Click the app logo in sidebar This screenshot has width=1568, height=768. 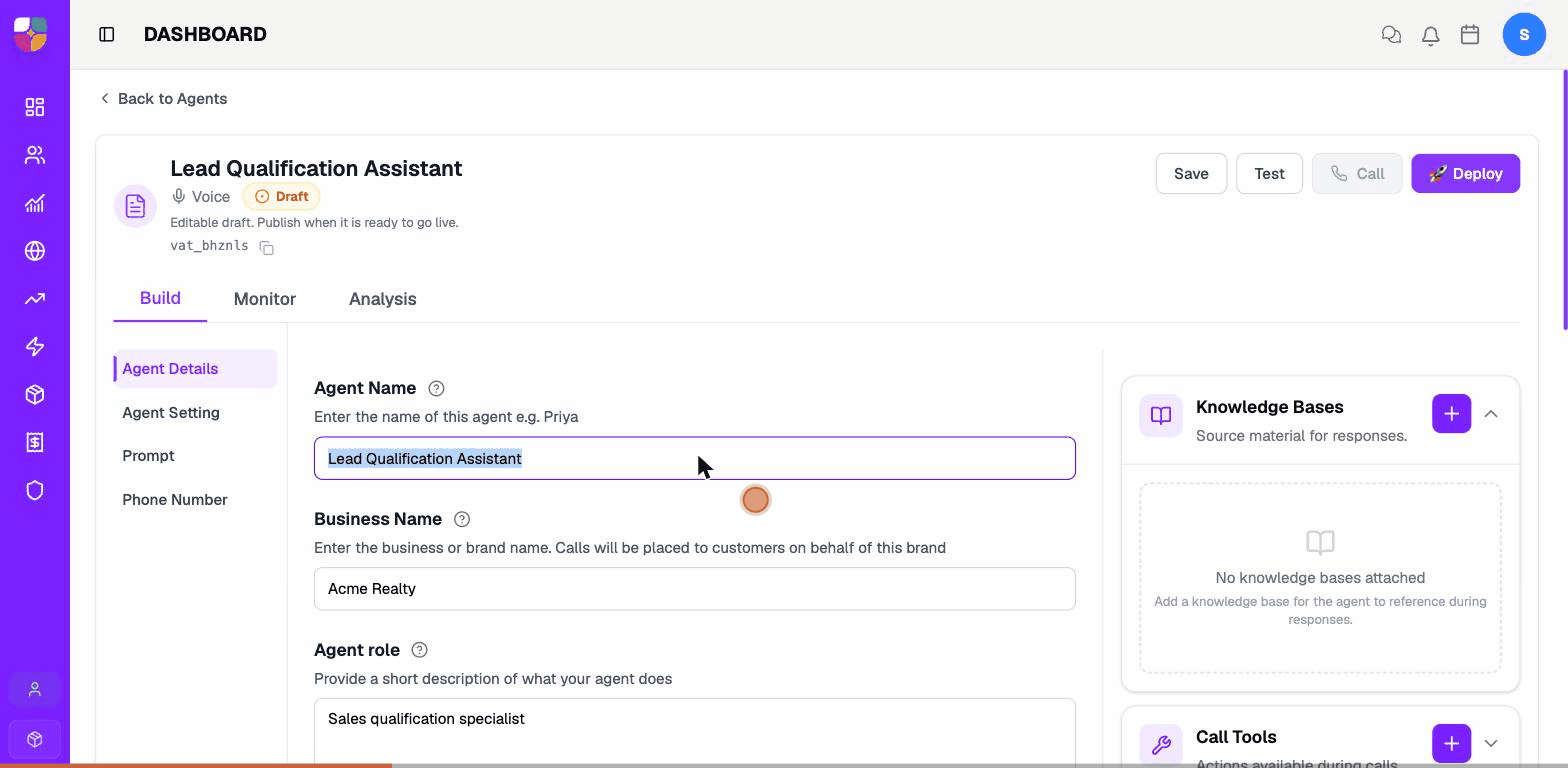click(31, 33)
